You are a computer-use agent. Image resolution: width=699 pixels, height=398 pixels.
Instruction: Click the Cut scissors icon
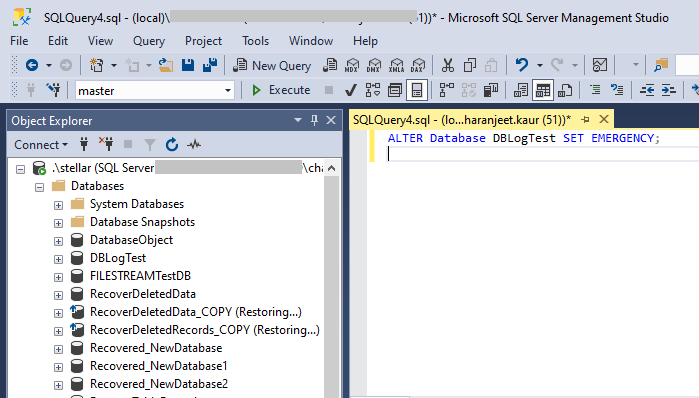448,66
